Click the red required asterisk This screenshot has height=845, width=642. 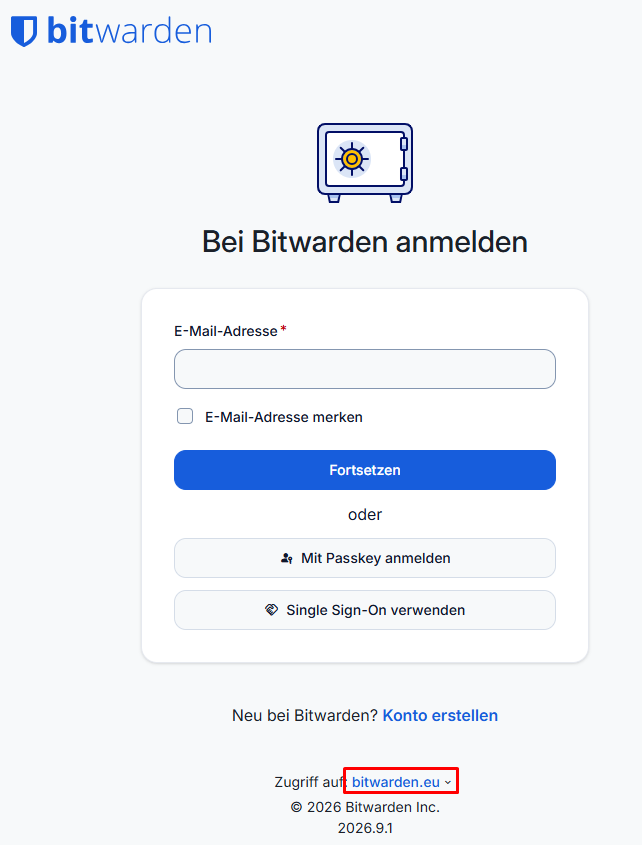point(284,329)
